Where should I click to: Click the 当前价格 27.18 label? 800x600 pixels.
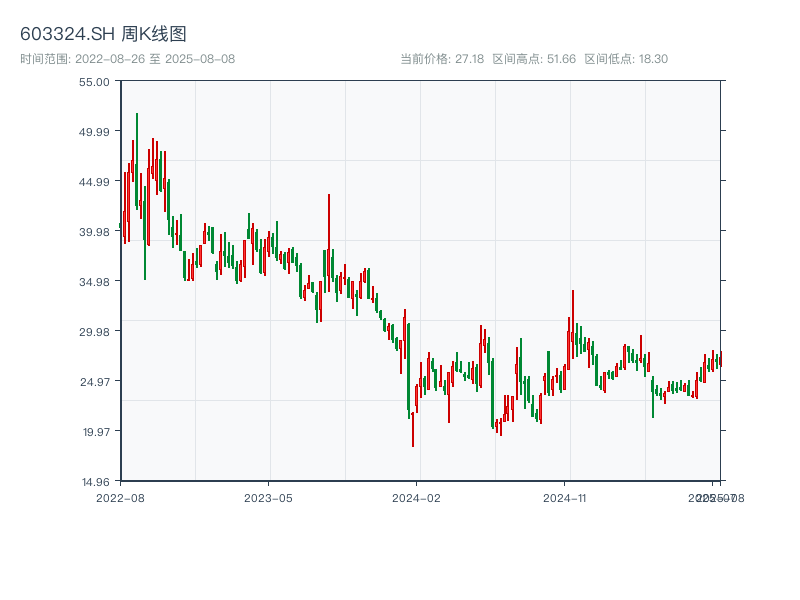coord(442,59)
